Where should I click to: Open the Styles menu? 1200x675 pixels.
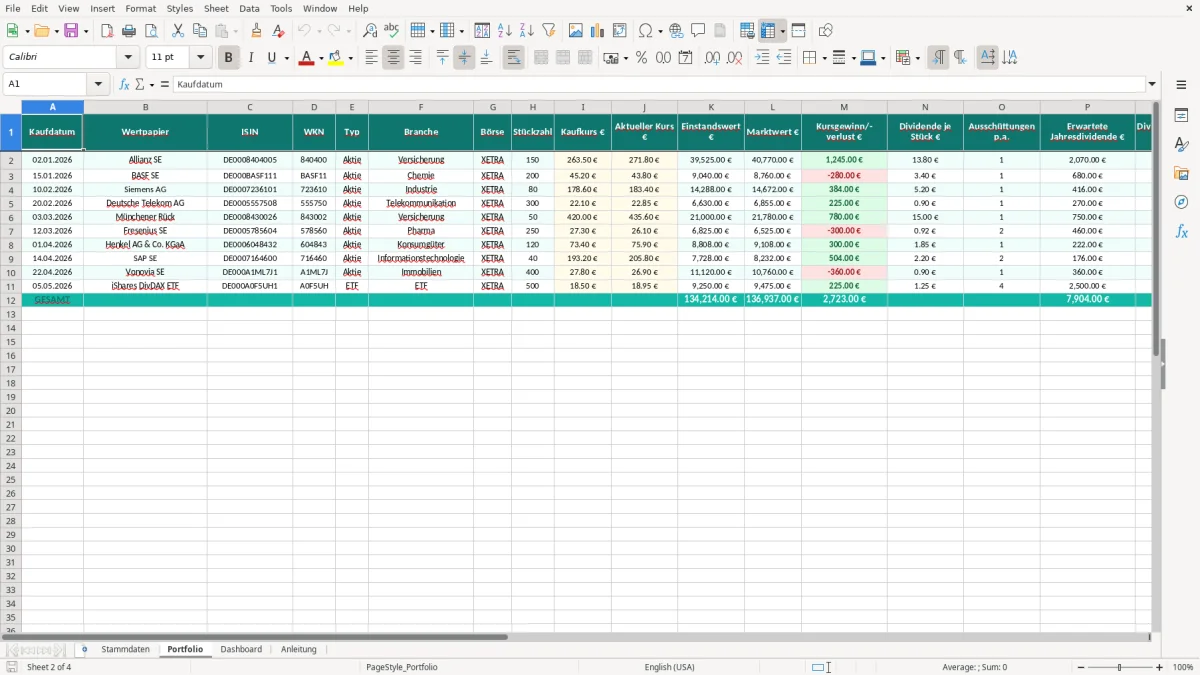(x=180, y=8)
